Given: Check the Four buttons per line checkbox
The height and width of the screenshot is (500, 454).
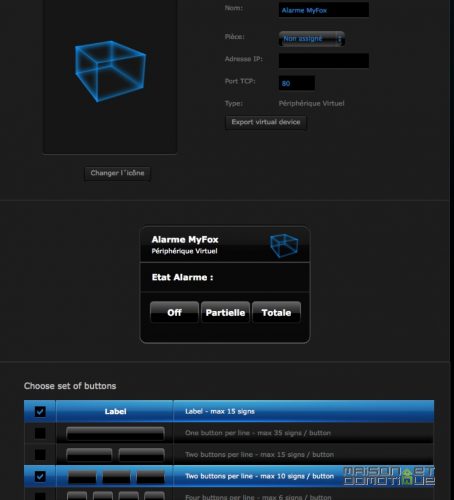Looking at the screenshot, I should click(x=40, y=496).
